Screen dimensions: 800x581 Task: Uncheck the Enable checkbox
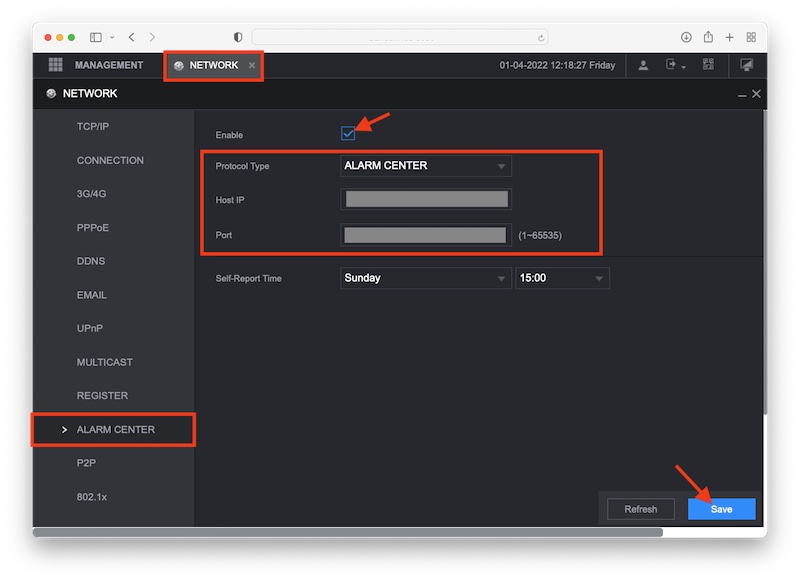click(x=348, y=134)
